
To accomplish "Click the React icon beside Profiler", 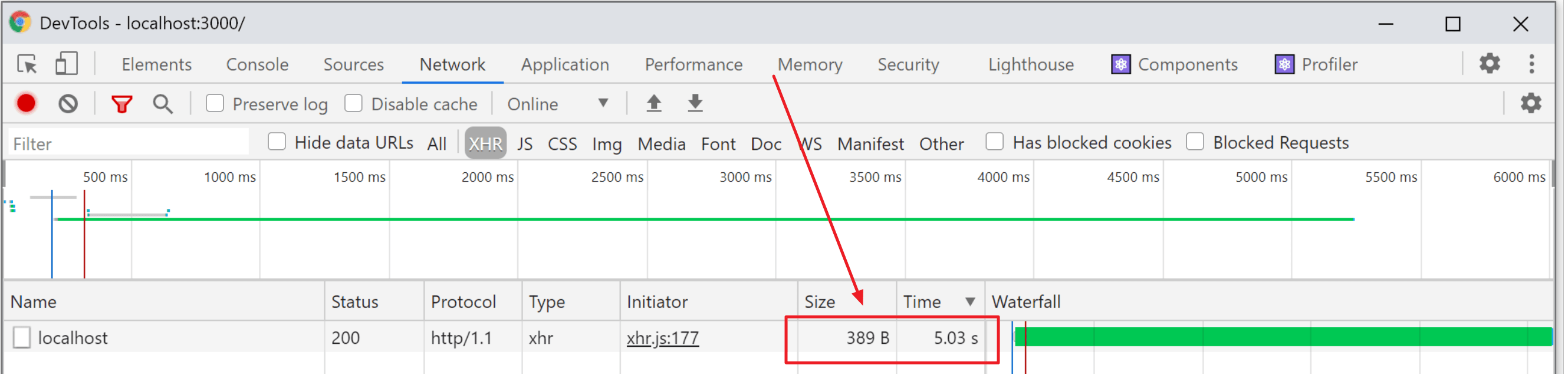I will click(x=1284, y=64).
